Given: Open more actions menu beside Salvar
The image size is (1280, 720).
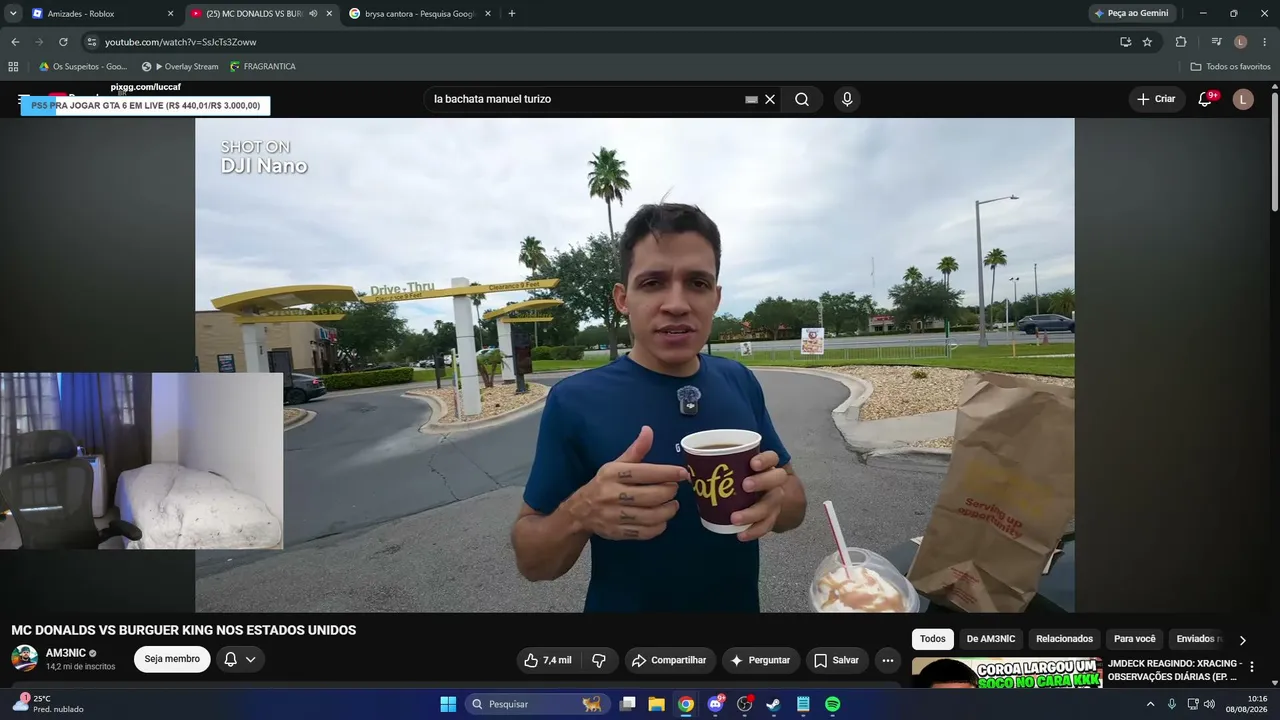Looking at the screenshot, I should (x=887, y=660).
